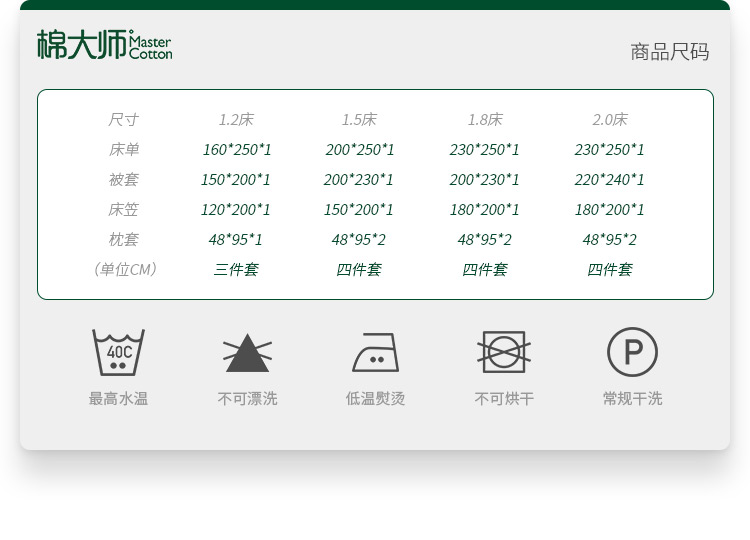750x540 pixels.
Task: Click the do-not-tumble-dry icon
Action: click(504, 353)
